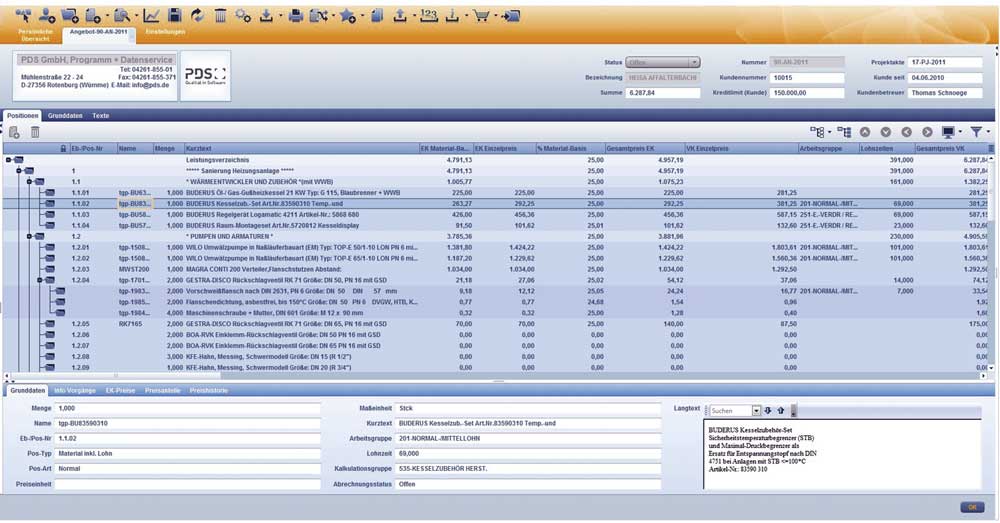The image size is (1000, 523).
Task: Click the Langtext search down arrow
Action: click(768, 411)
